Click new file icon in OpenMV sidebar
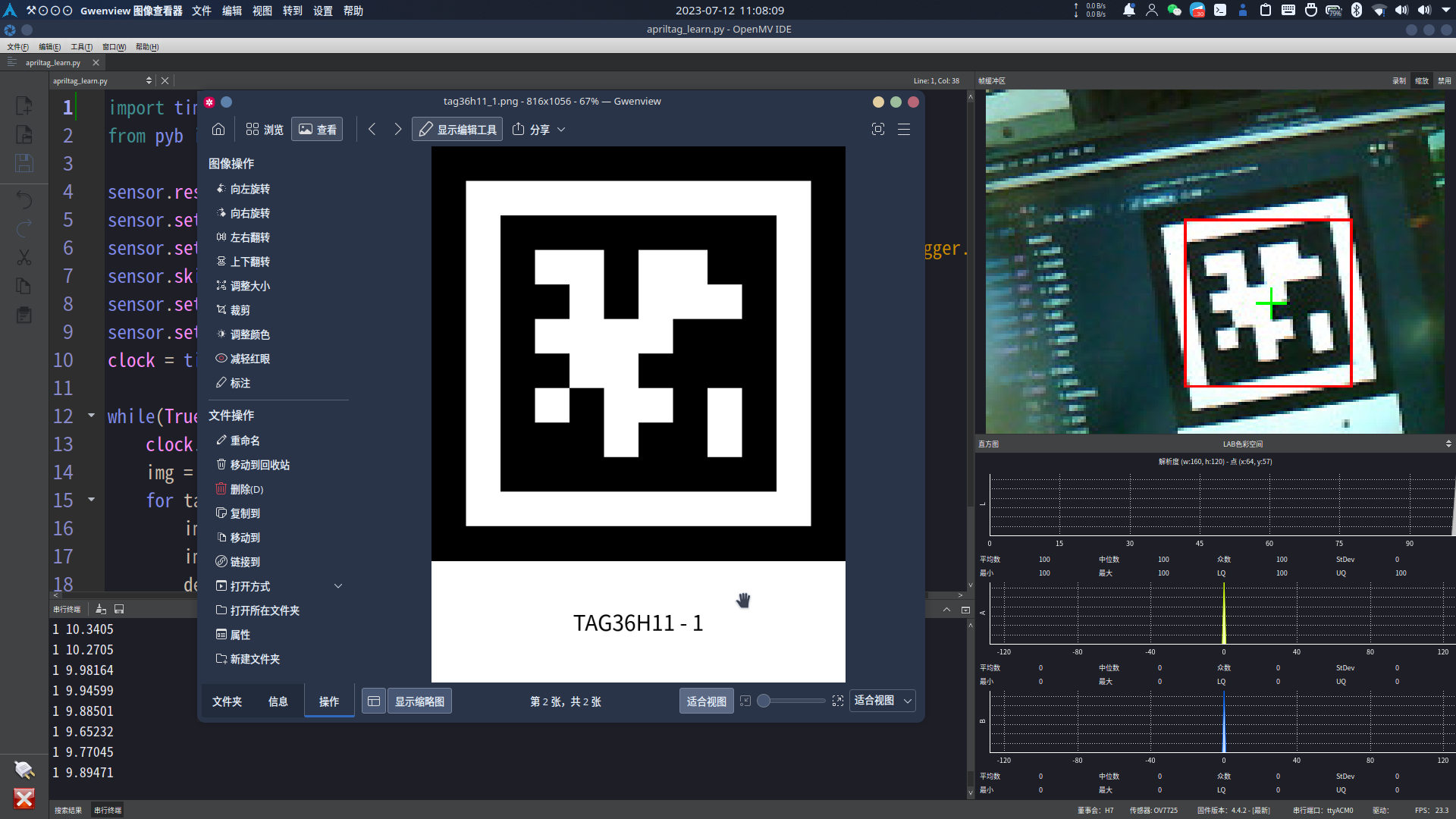 (x=24, y=105)
